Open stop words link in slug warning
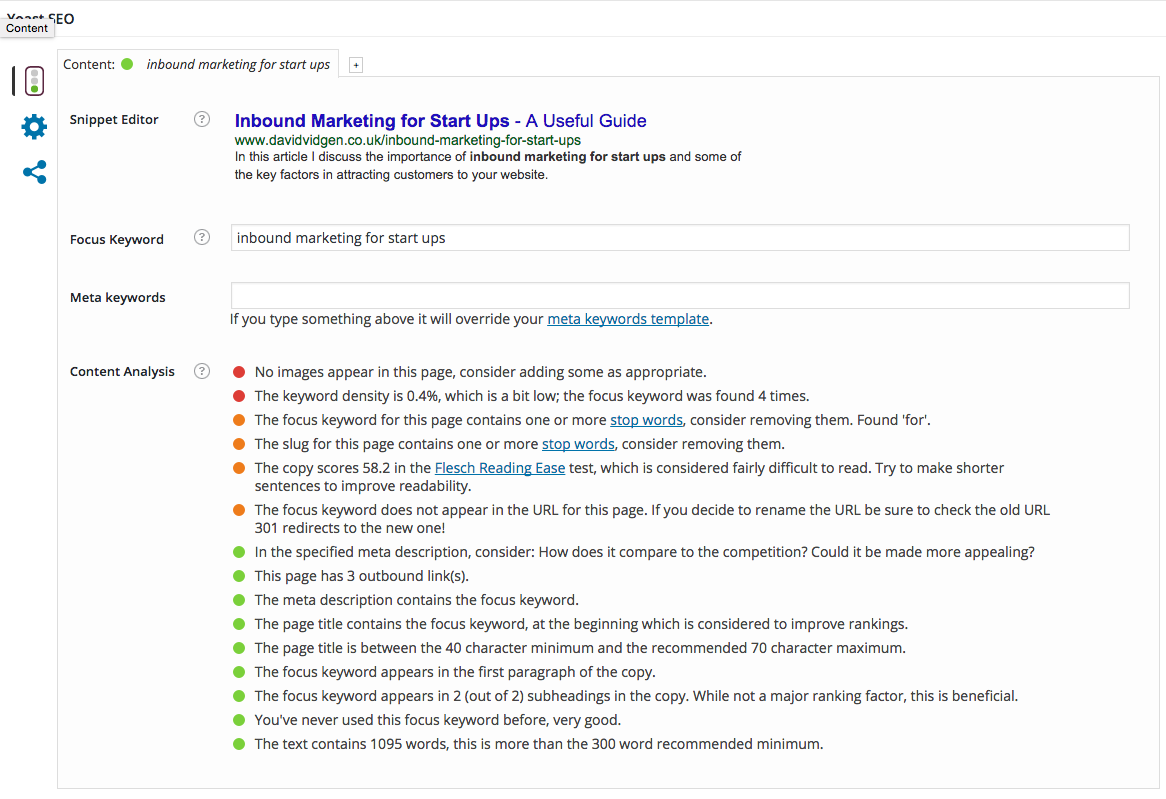 pyautogui.click(x=578, y=444)
